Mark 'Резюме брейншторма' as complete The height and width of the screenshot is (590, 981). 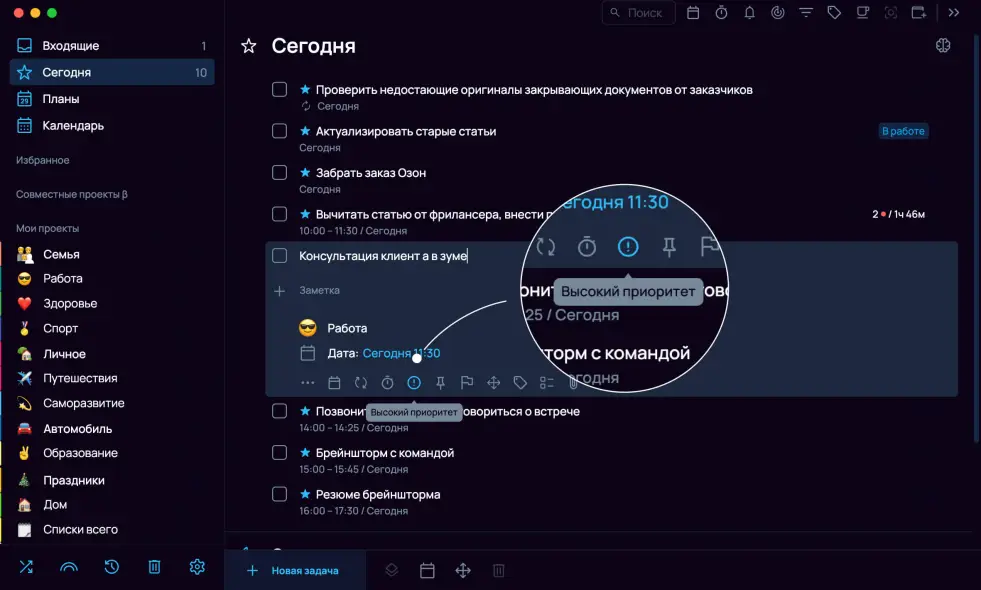click(279, 493)
